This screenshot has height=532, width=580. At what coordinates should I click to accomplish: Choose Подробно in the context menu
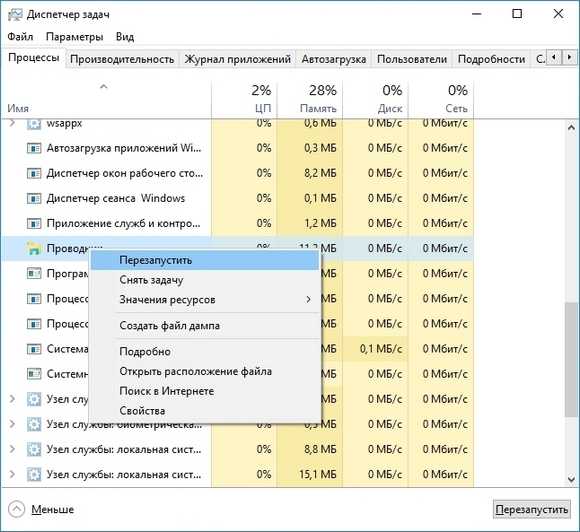click(205, 351)
